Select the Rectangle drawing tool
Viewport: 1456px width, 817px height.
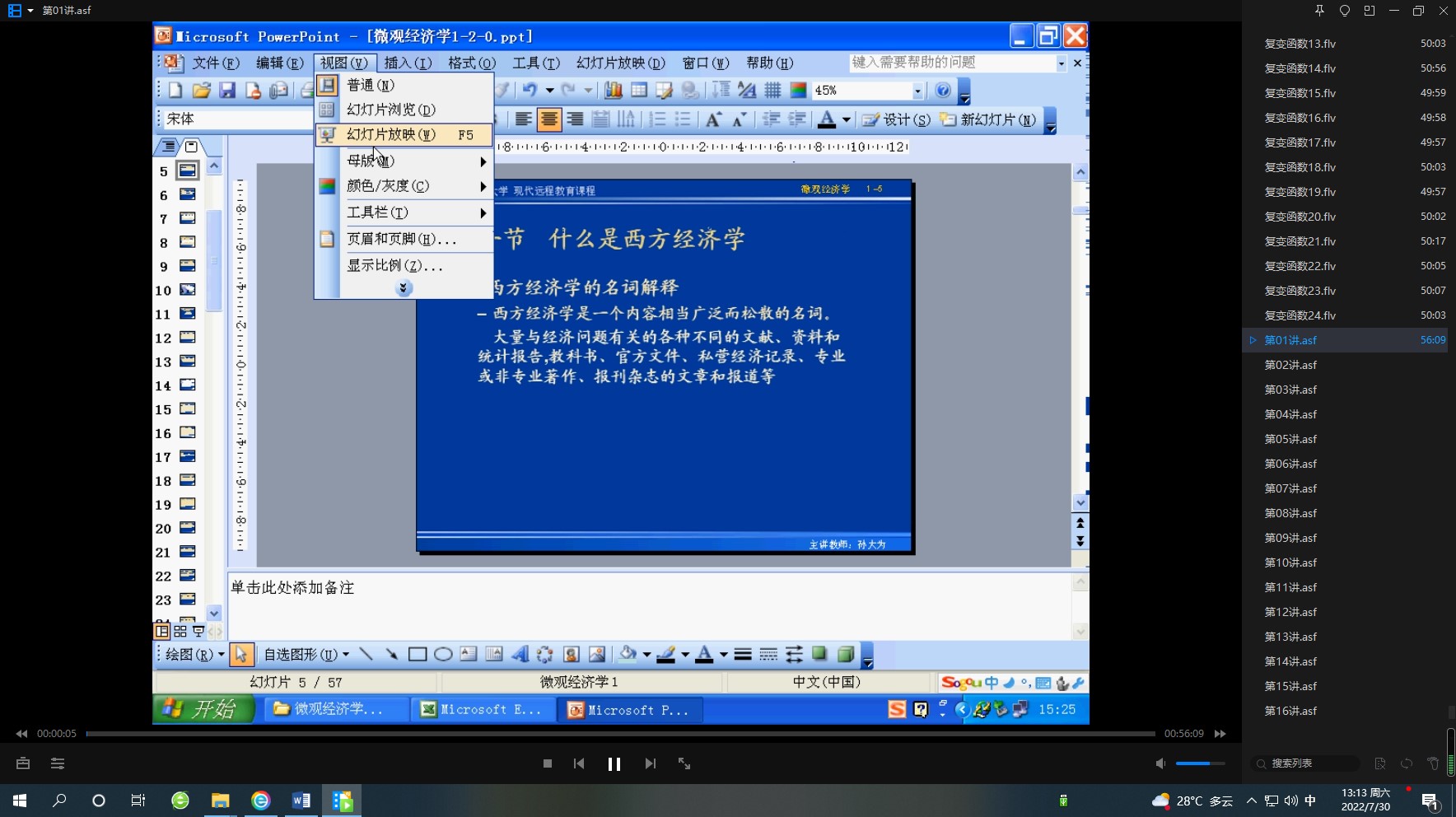[418, 655]
